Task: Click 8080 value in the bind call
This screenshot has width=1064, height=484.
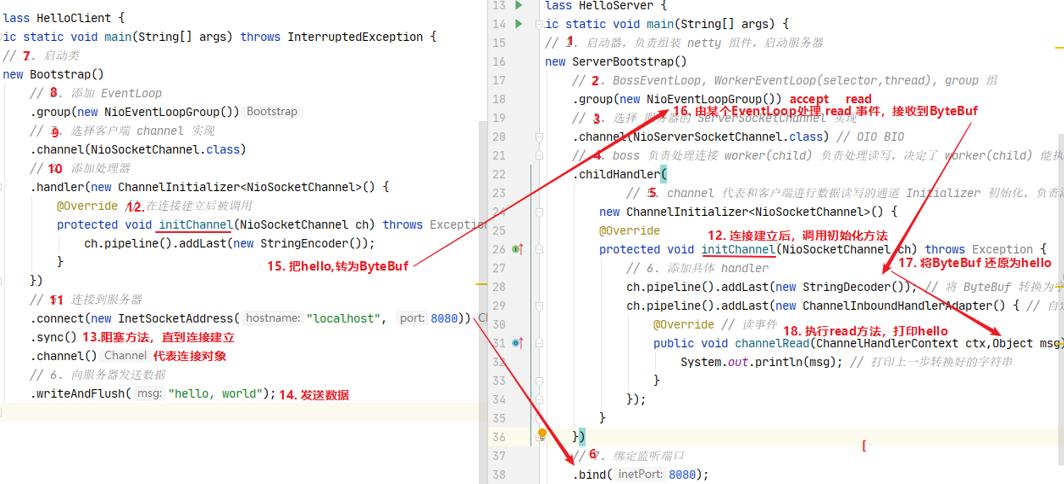Action: coord(682,474)
